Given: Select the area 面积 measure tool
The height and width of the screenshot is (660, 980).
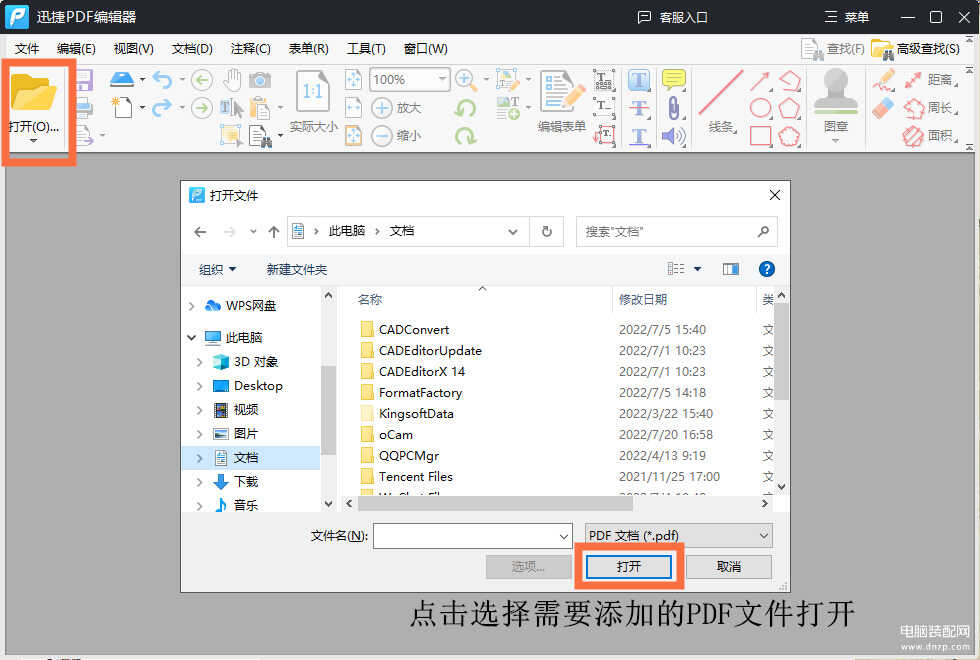Looking at the screenshot, I should click(x=931, y=136).
